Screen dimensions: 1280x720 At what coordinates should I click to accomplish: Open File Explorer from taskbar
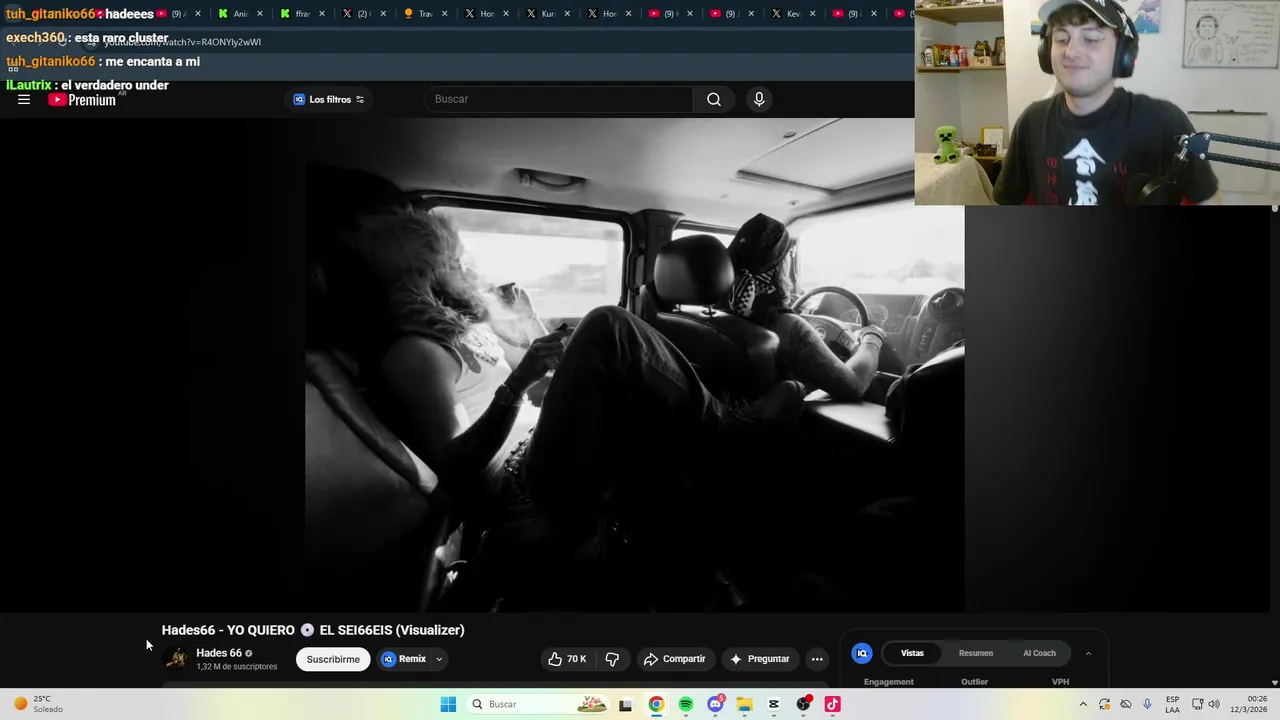pos(744,704)
